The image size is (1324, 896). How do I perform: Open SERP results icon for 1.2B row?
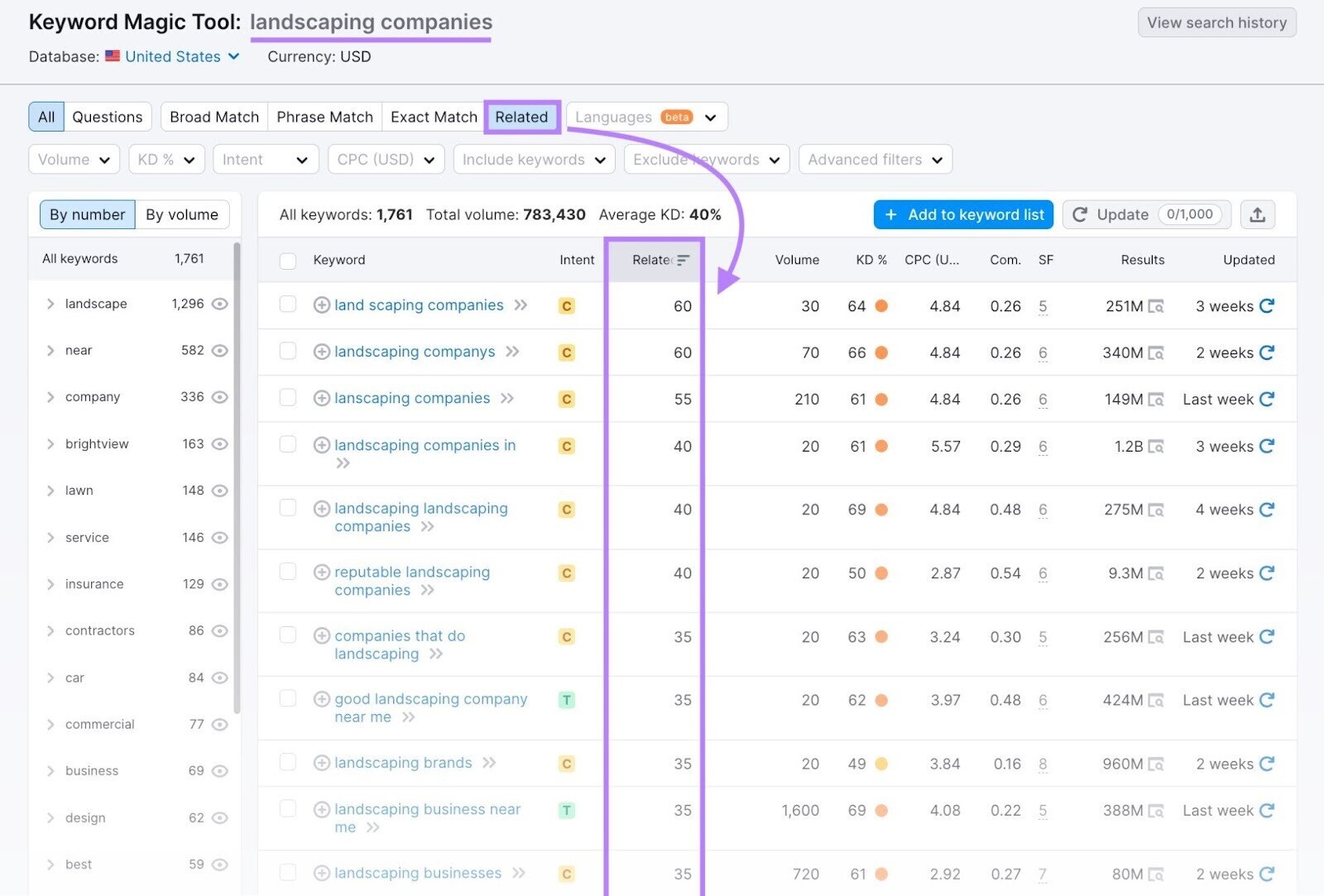1156,447
